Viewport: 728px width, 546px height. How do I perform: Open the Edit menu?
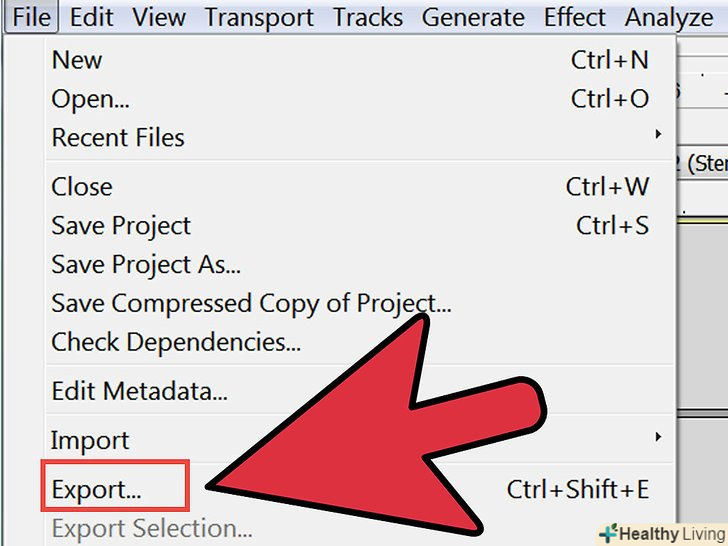(x=92, y=17)
